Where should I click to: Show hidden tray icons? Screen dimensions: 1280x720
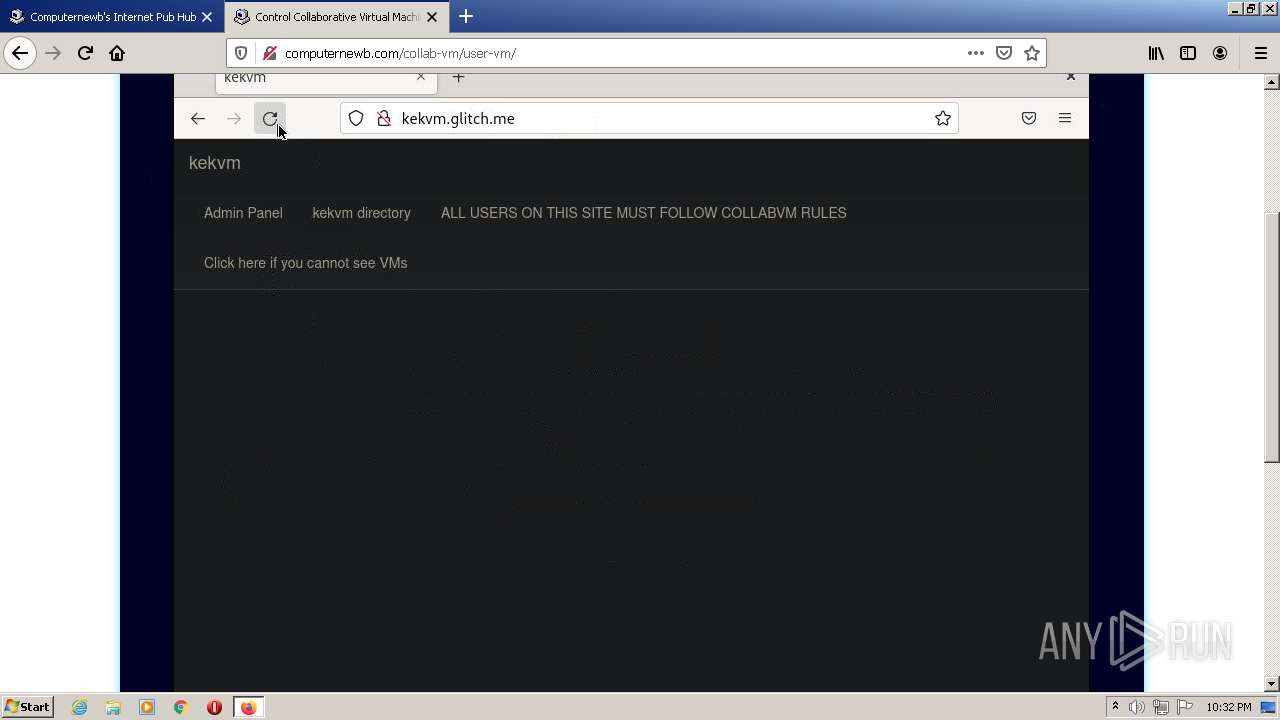[1115, 707]
